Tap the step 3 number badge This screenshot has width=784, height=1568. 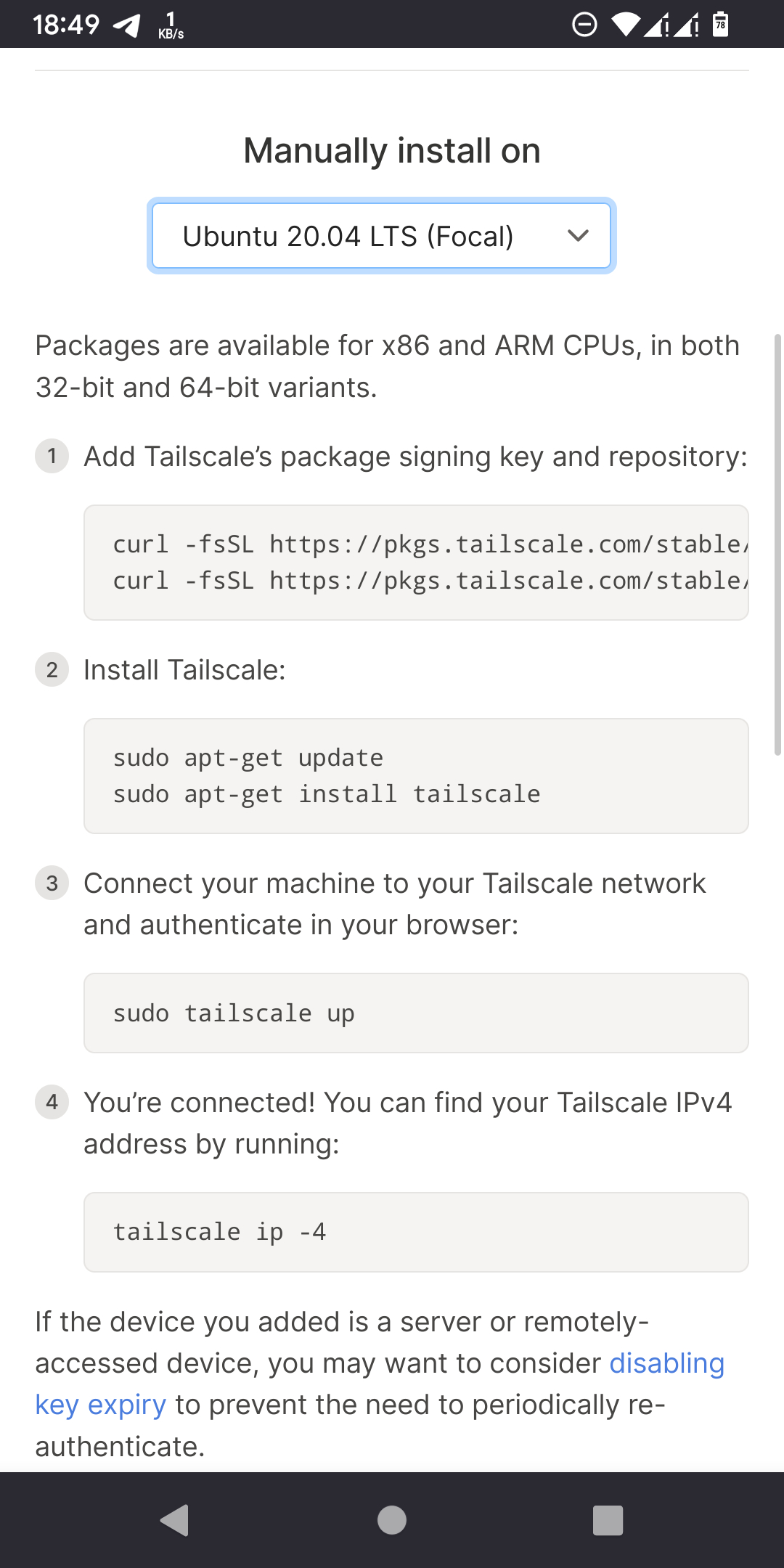tap(52, 883)
